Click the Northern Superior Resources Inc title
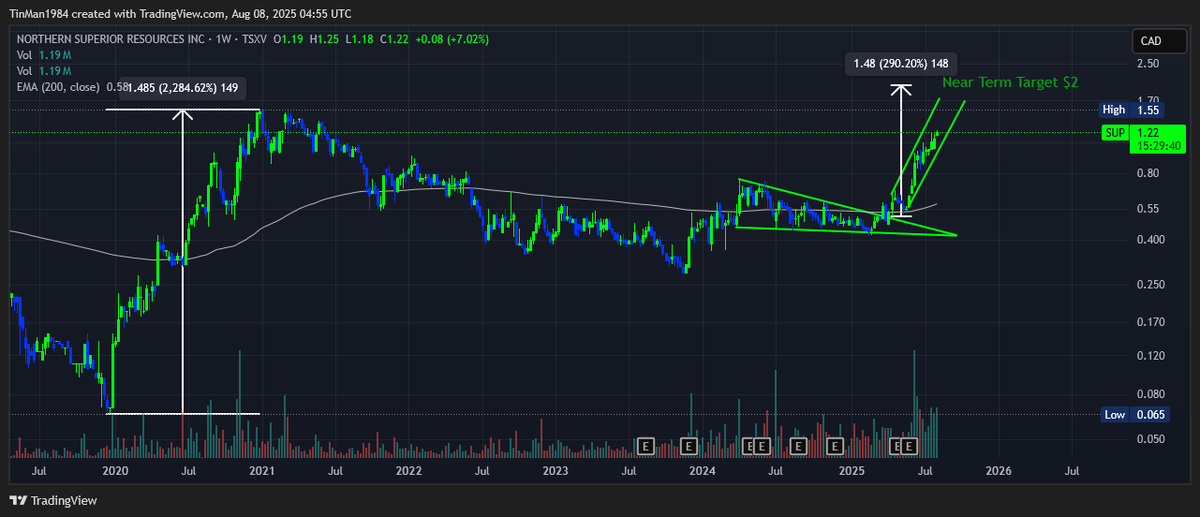 tap(109, 40)
